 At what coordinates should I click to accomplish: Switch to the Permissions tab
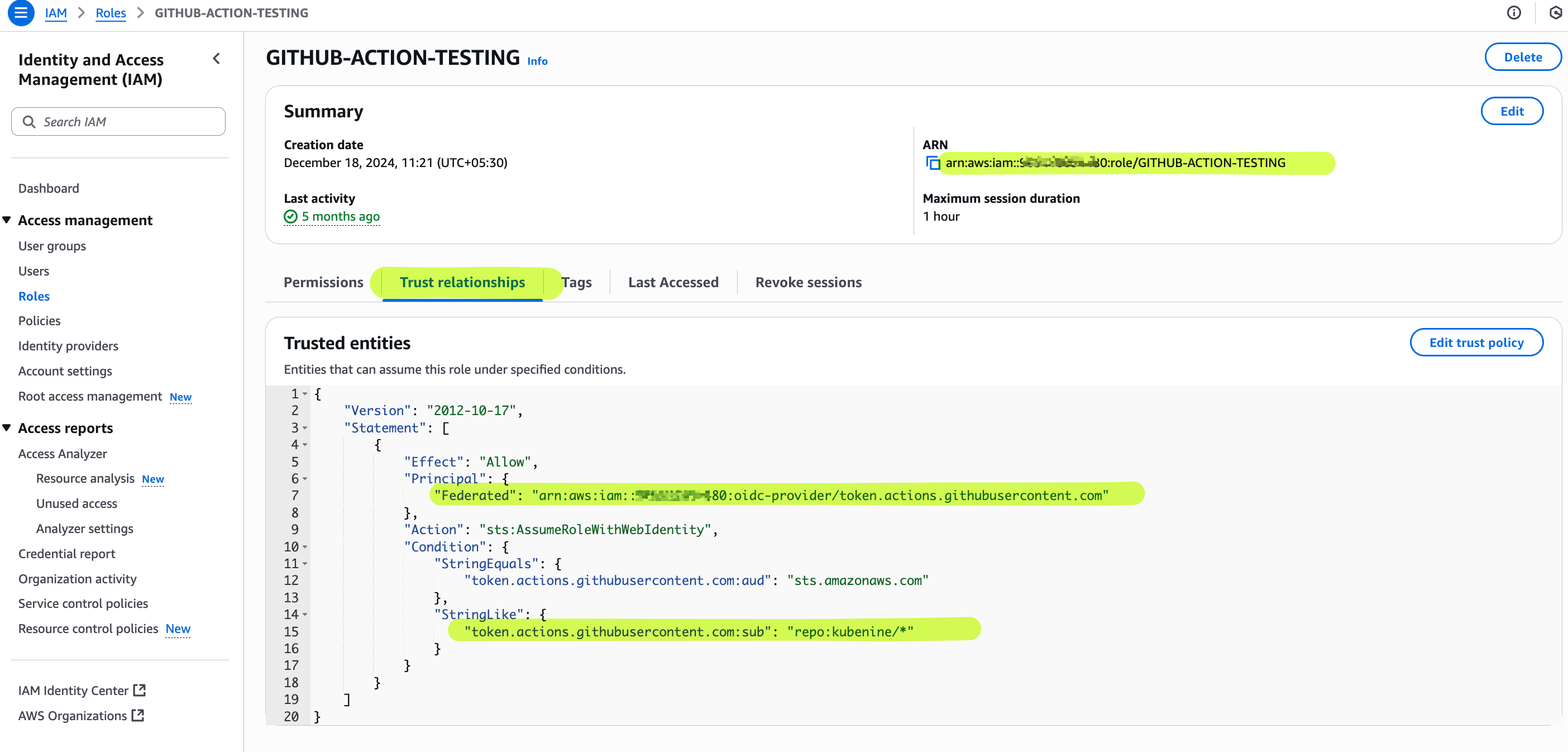(323, 282)
